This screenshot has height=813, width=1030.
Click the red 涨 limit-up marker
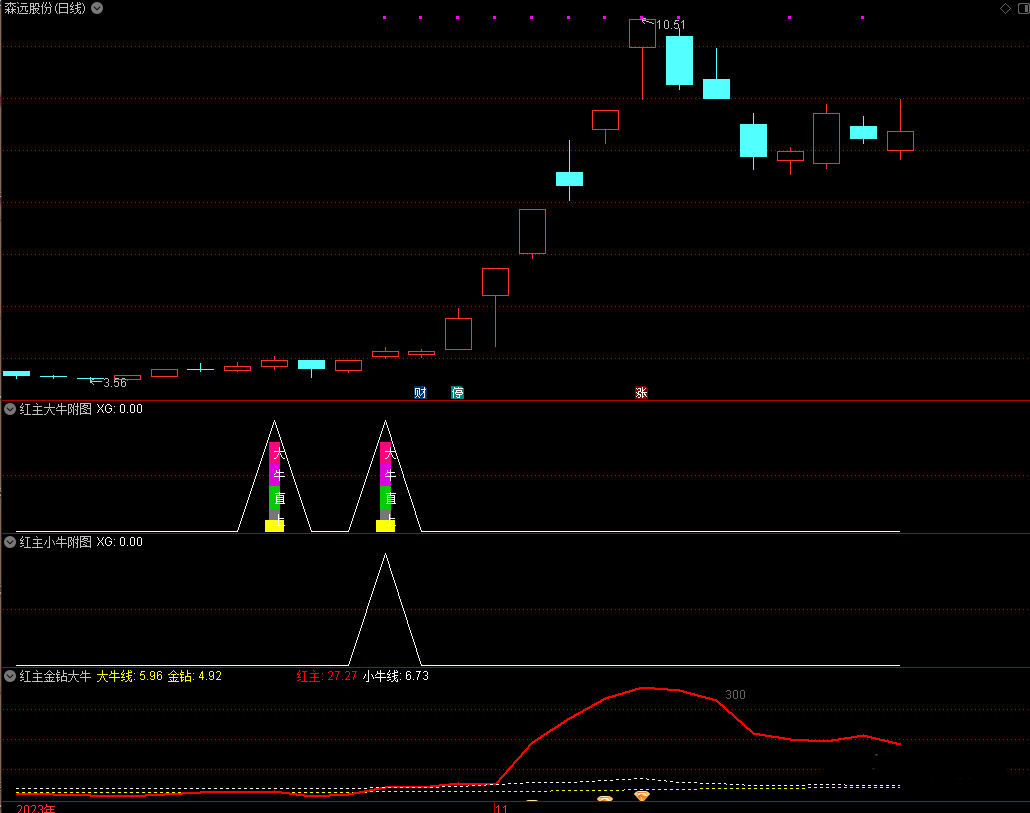point(641,393)
